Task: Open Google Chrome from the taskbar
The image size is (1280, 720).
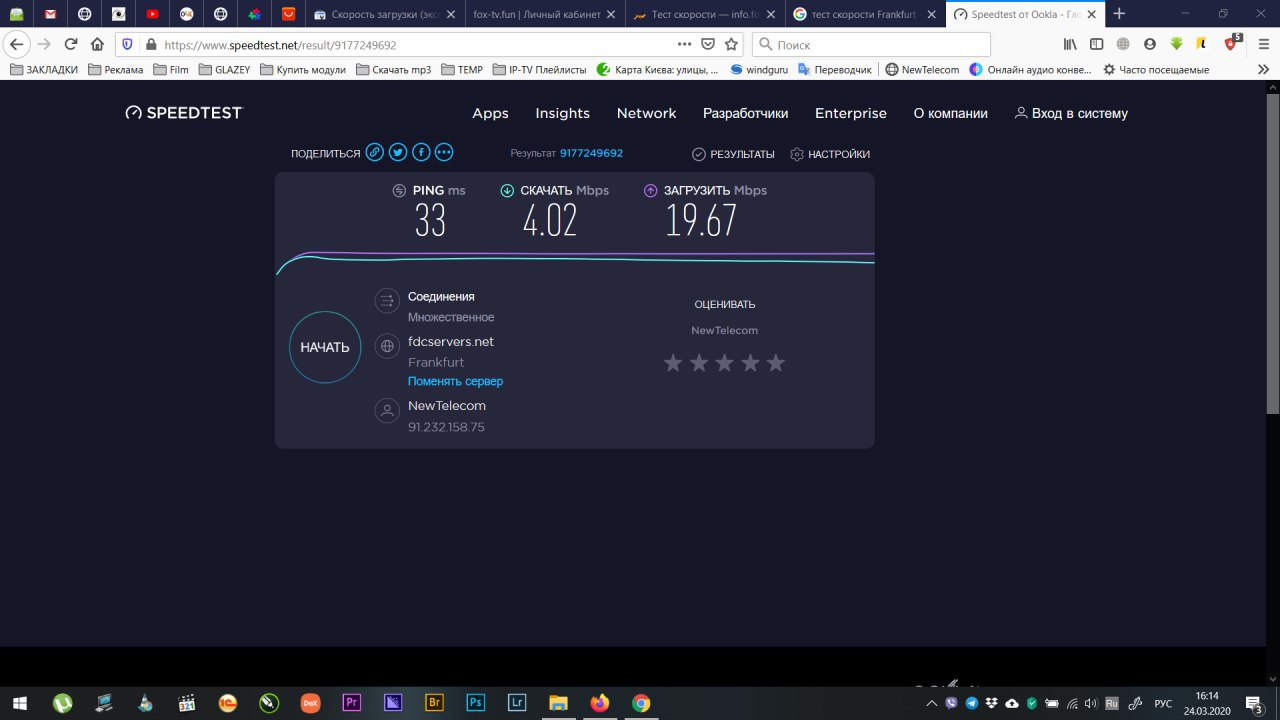Action: point(641,703)
